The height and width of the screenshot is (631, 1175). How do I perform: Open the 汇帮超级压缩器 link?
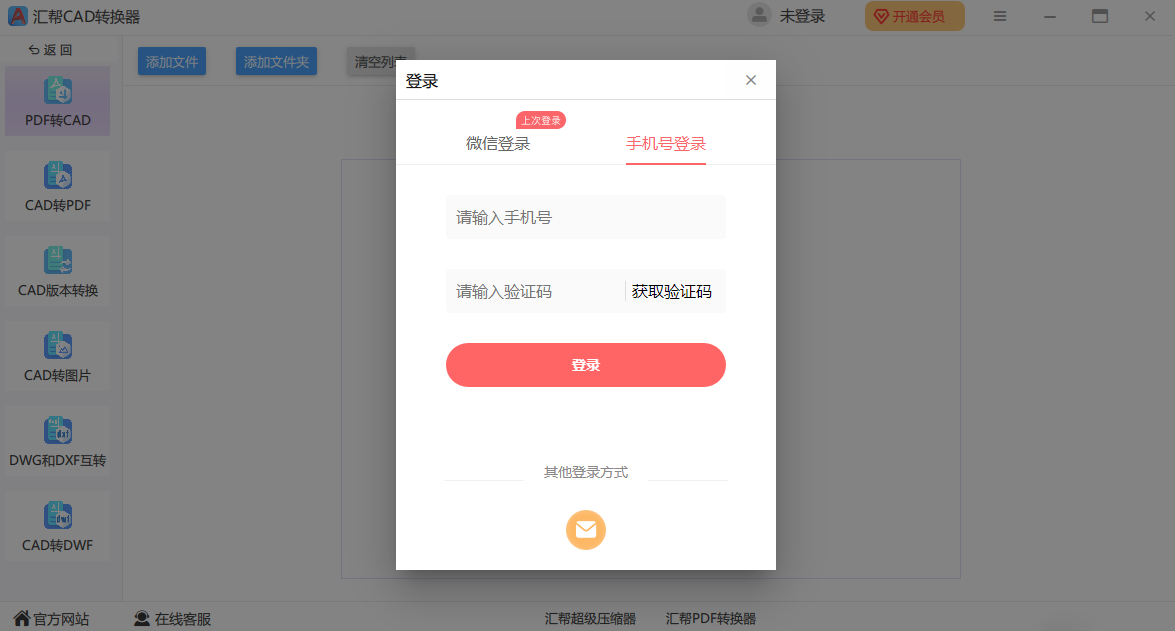click(x=590, y=618)
